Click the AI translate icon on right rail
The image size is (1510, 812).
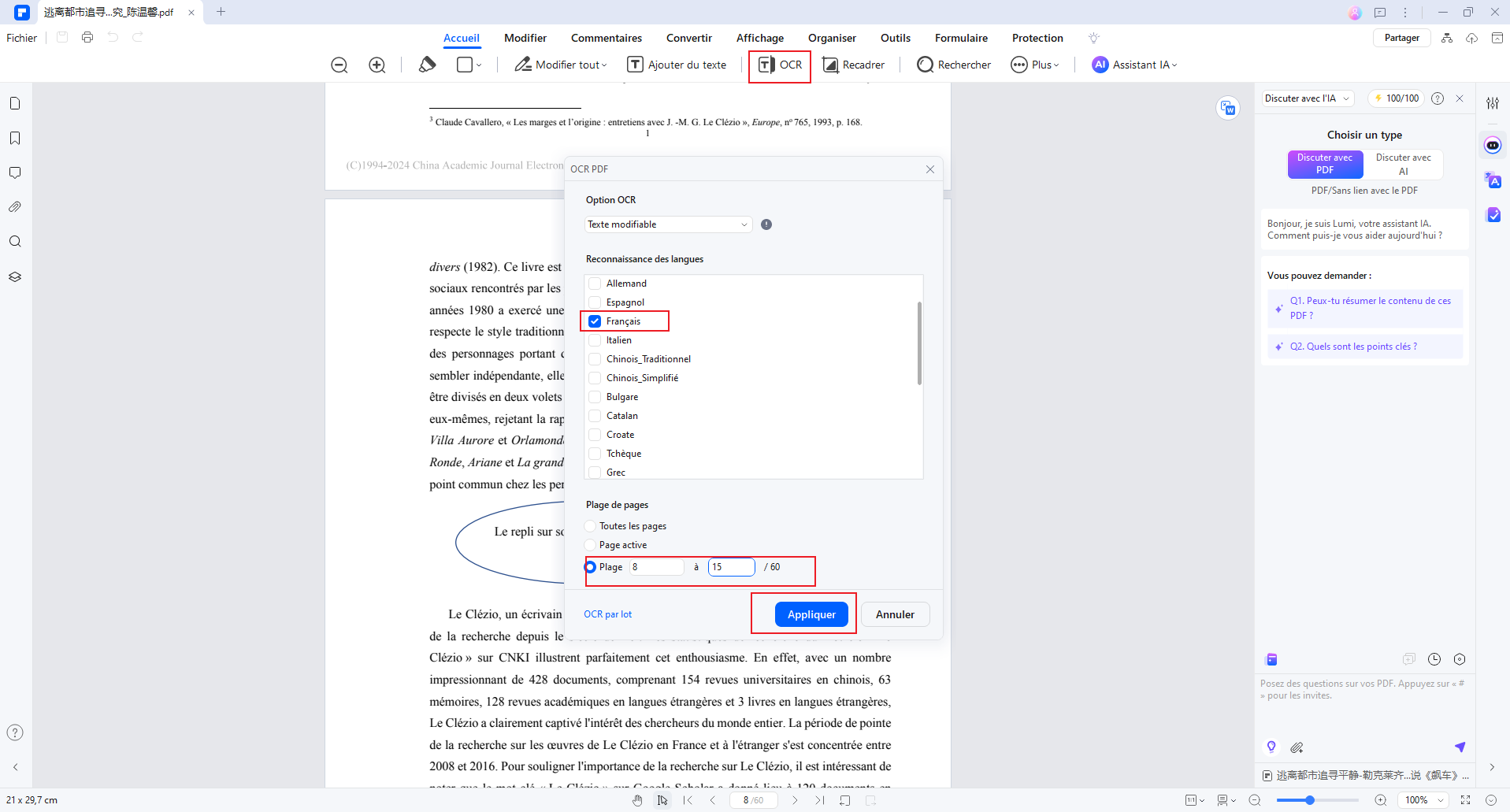pyautogui.click(x=1493, y=180)
